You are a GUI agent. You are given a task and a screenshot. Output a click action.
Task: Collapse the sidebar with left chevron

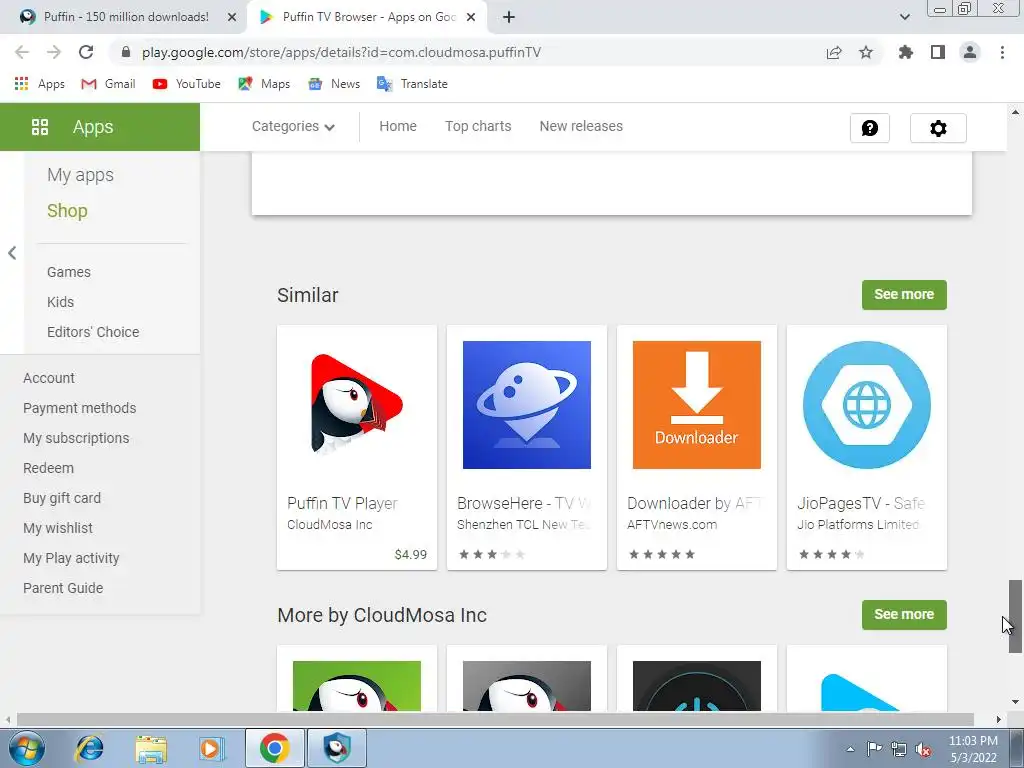[12, 253]
